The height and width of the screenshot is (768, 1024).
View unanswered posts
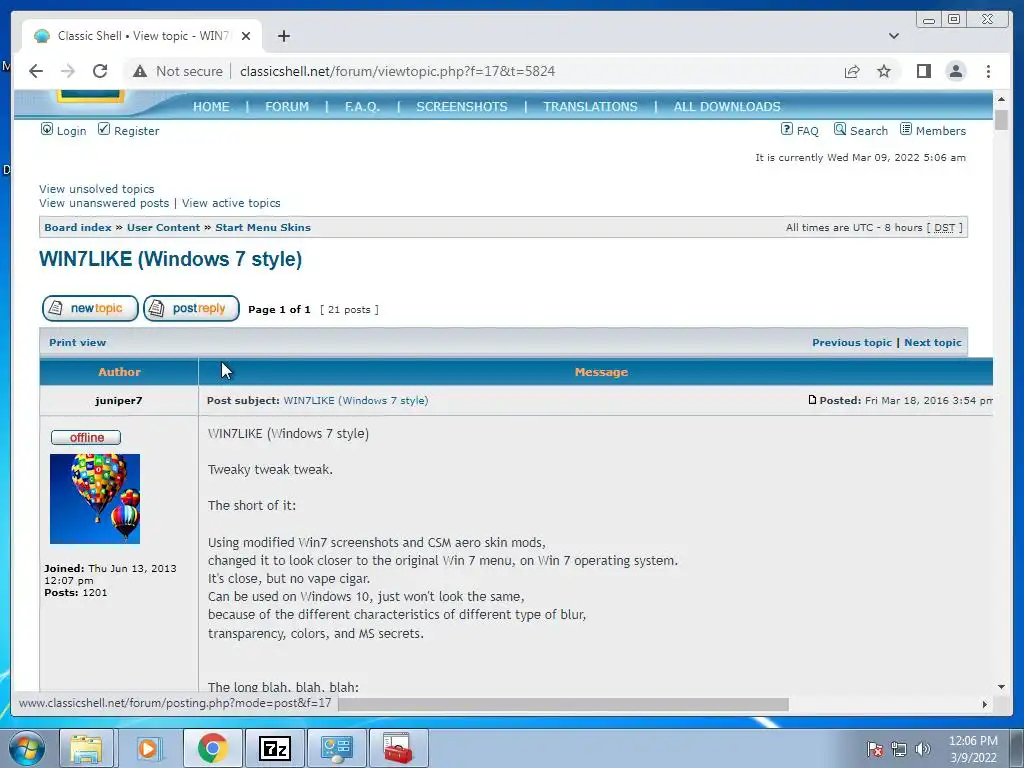point(104,203)
